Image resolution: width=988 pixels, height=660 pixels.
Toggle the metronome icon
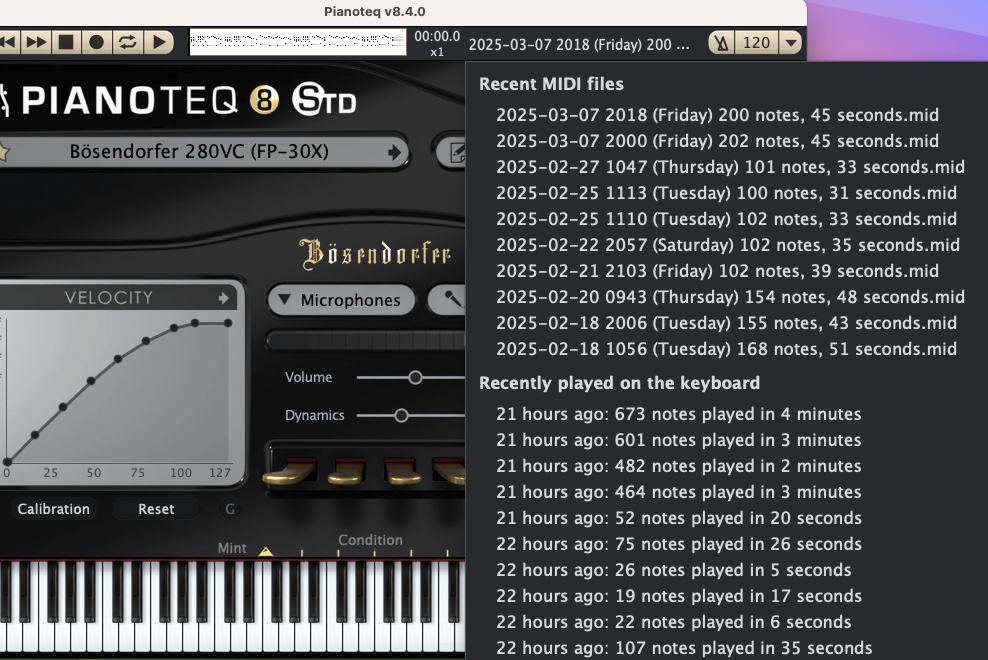point(720,43)
